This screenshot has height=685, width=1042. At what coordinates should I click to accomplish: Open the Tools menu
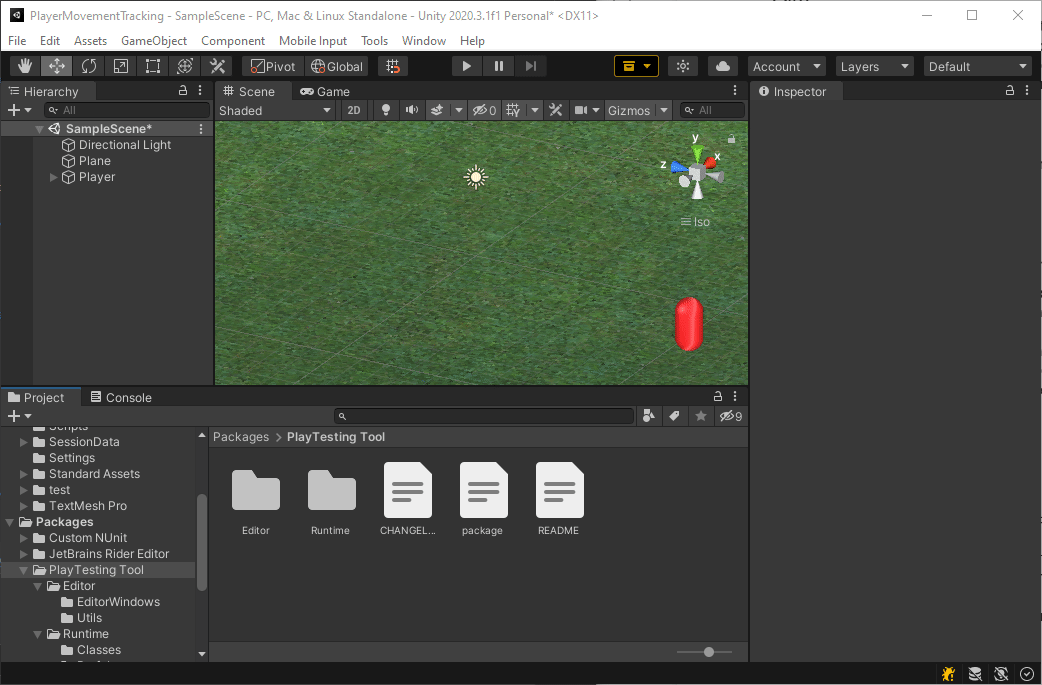coord(375,41)
